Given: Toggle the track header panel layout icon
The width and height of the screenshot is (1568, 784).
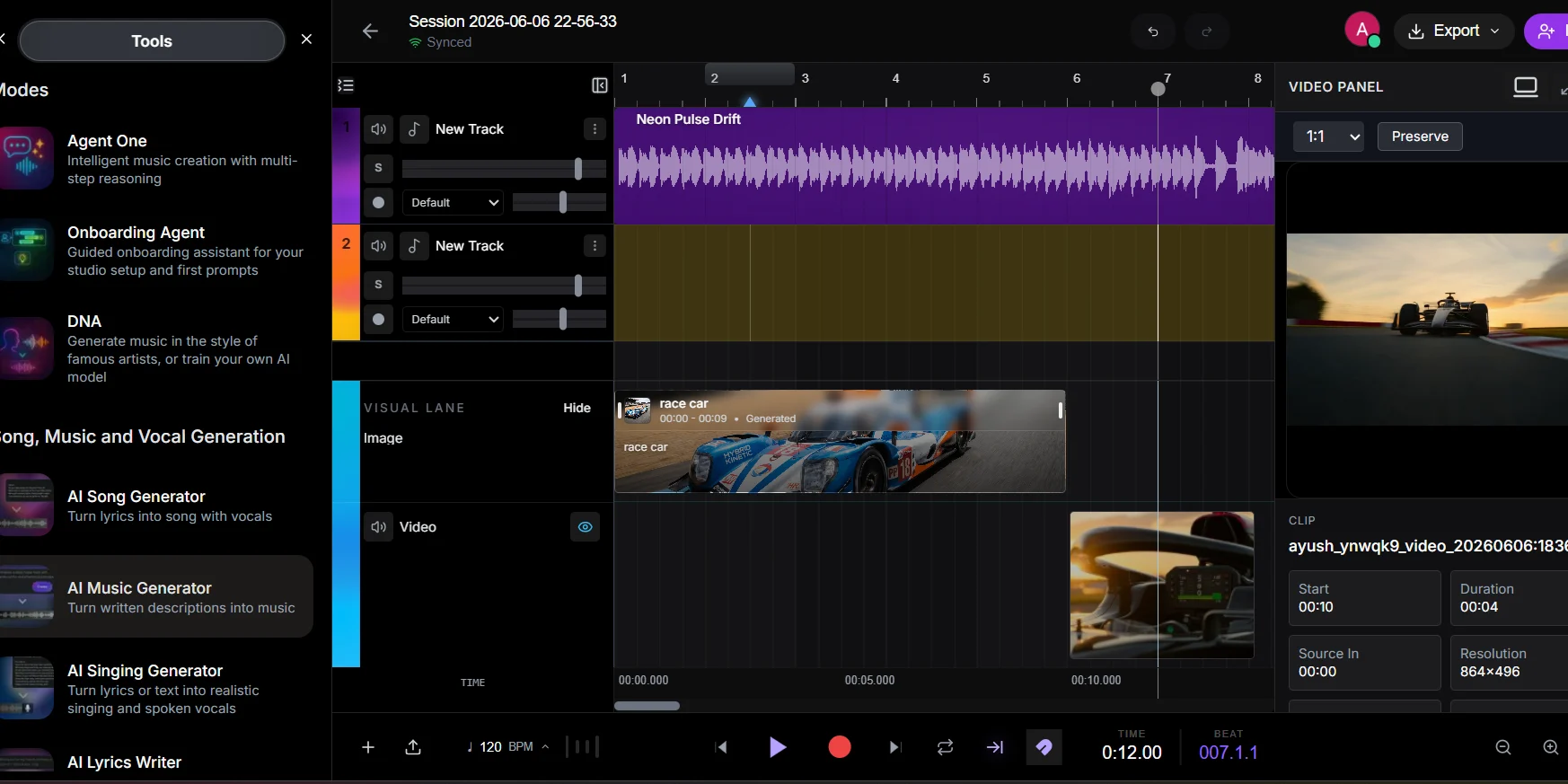Looking at the screenshot, I should pos(600,85).
